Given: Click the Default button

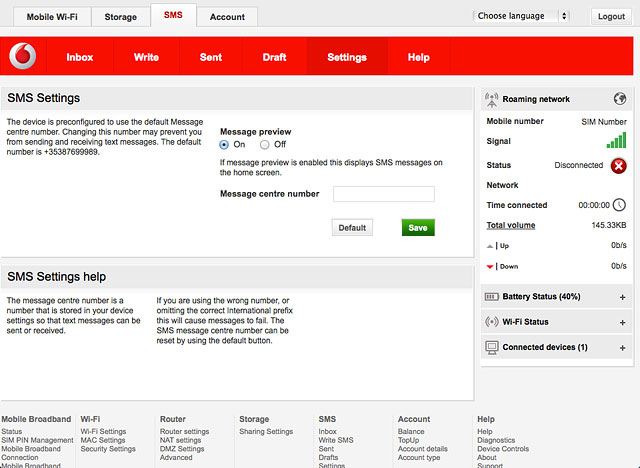Looking at the screenshot, I should pyautogui.click(x=352, y=228).
